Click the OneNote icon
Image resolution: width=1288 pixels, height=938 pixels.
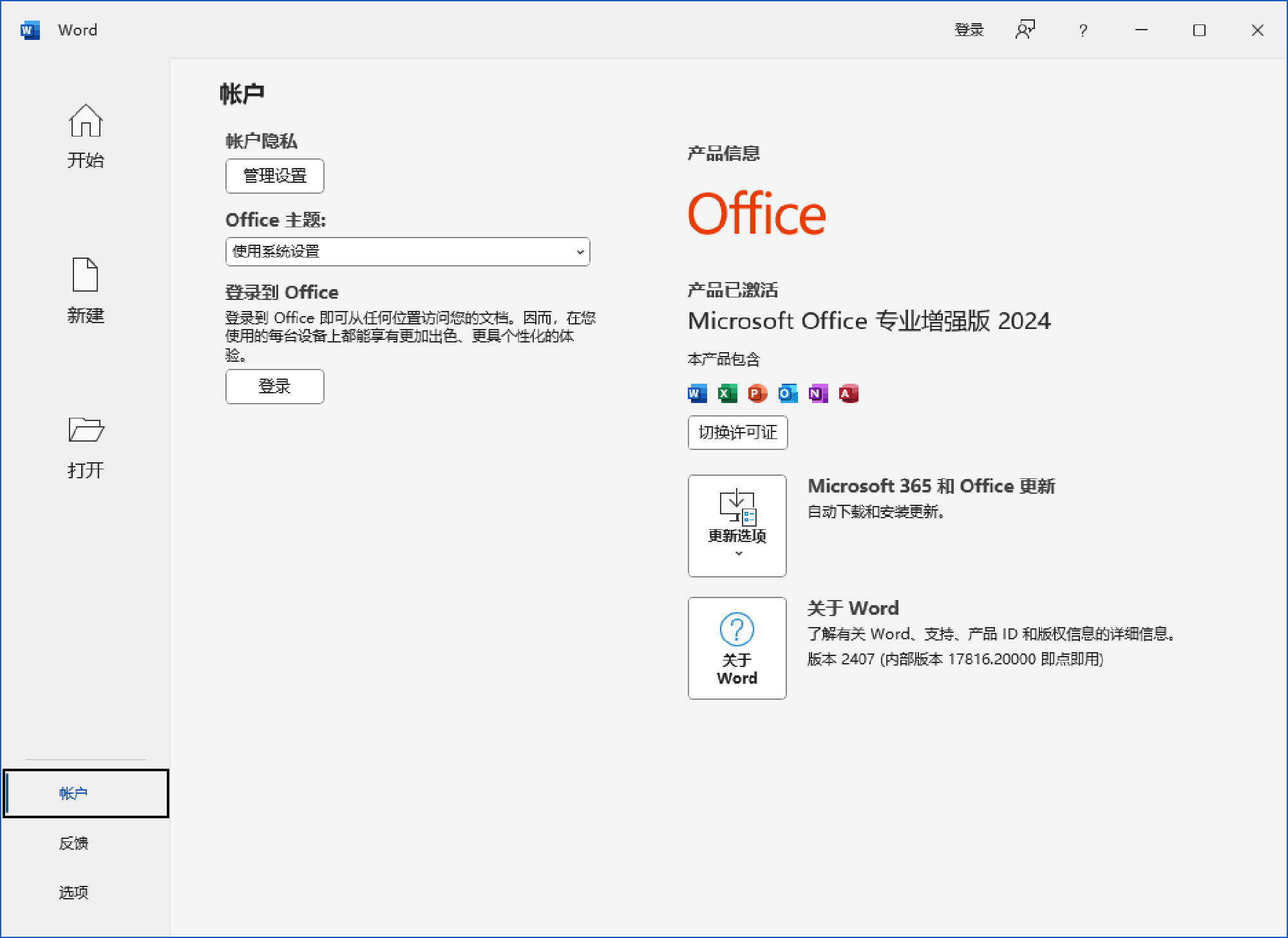tap(817, 393)
